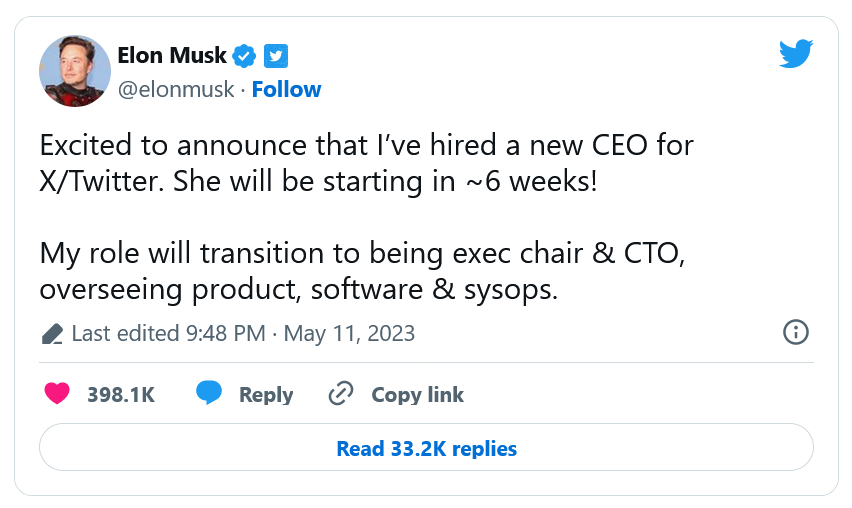Screen dimensions: 852x508
Task: Follow the @elonmusk account
Action: point(286,89)
